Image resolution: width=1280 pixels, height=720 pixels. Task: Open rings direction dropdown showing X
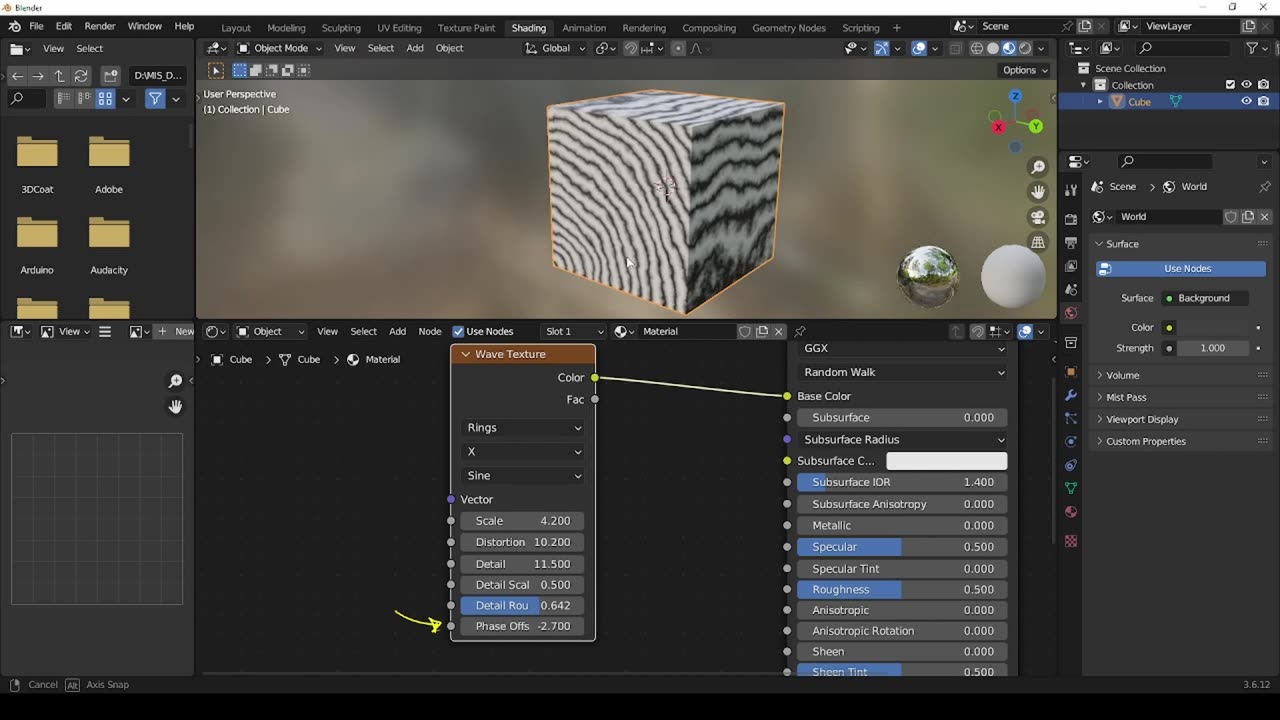click(523, 452)
